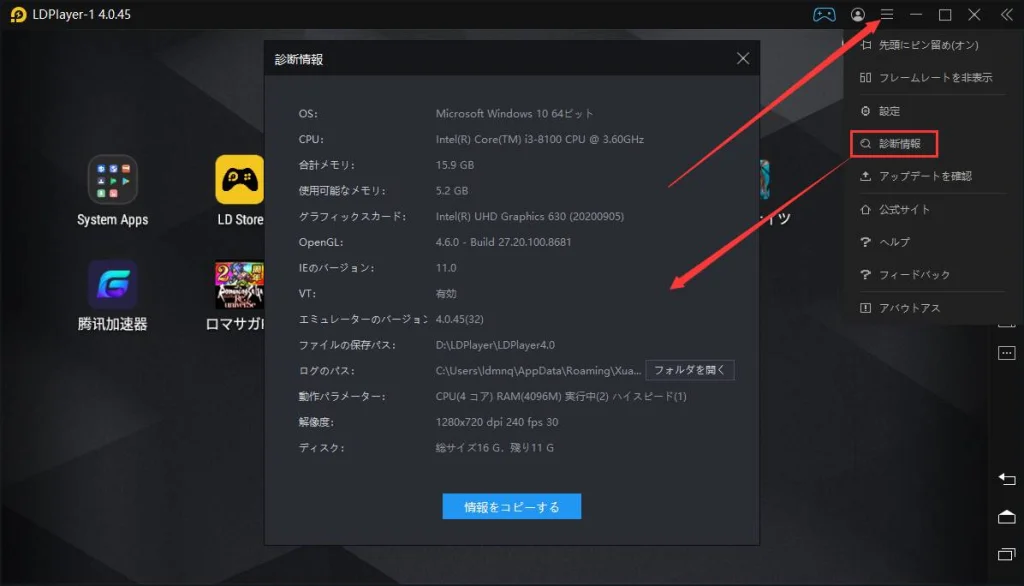Image resolution: width=1024 pixels, height=586 pixels.
Task: Click 情報をコピーする button
Action: (511, 506)
